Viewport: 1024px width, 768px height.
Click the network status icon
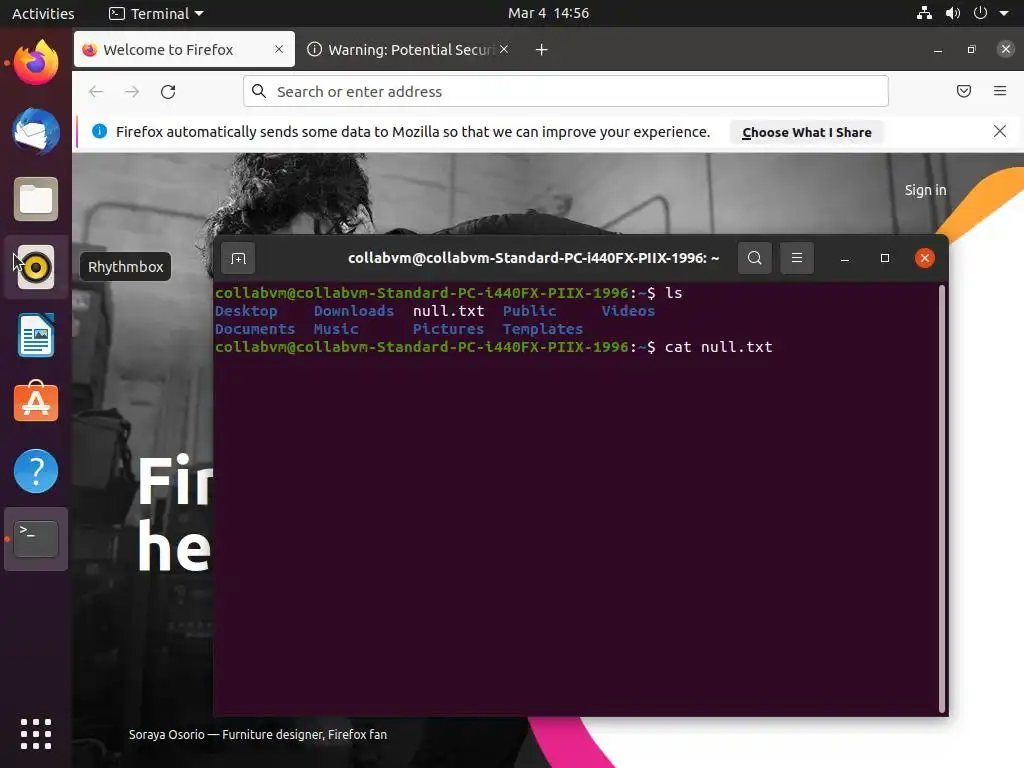click(924, 13)
